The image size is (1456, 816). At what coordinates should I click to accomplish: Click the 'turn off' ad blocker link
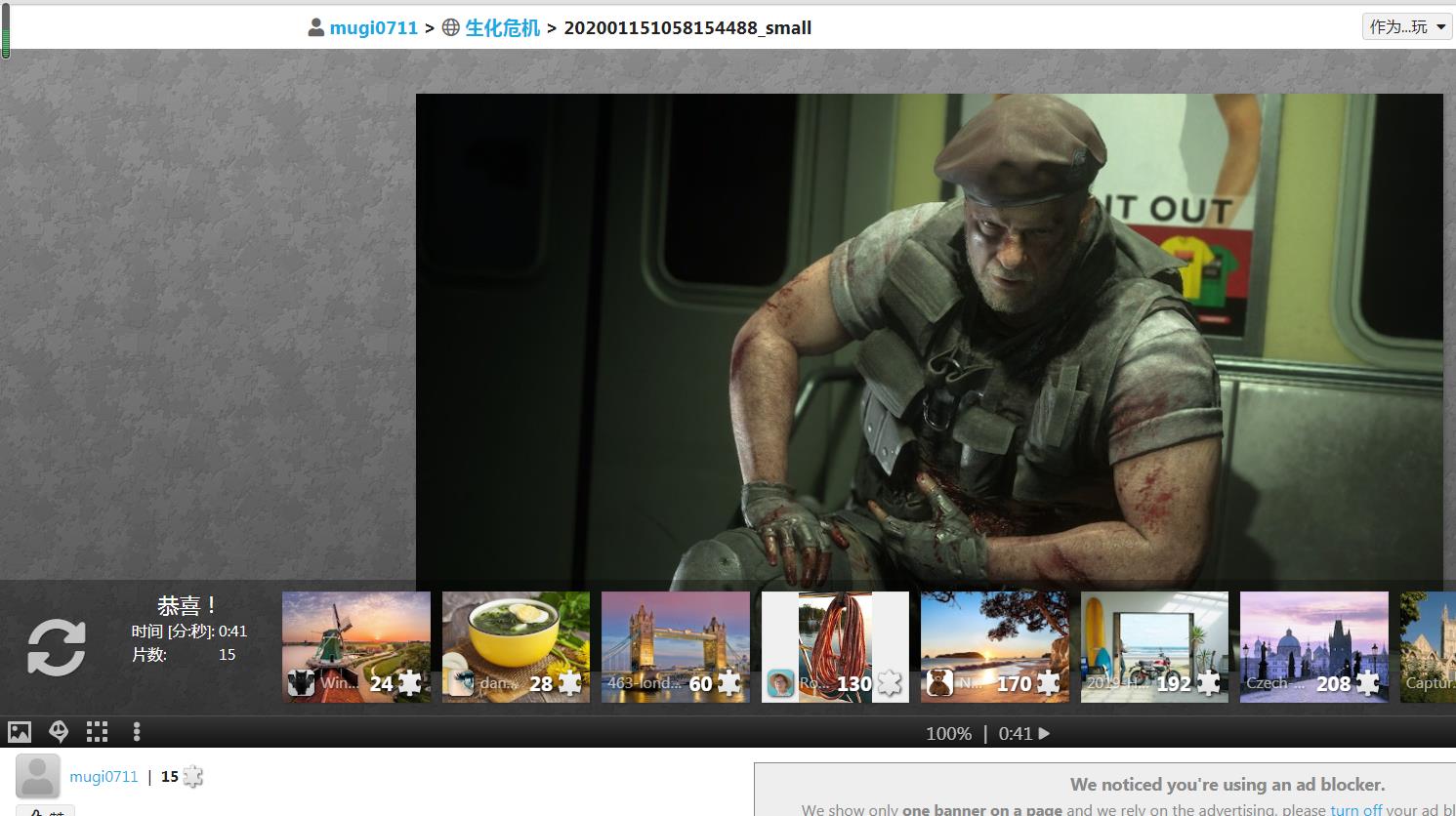pos(1355,809)
